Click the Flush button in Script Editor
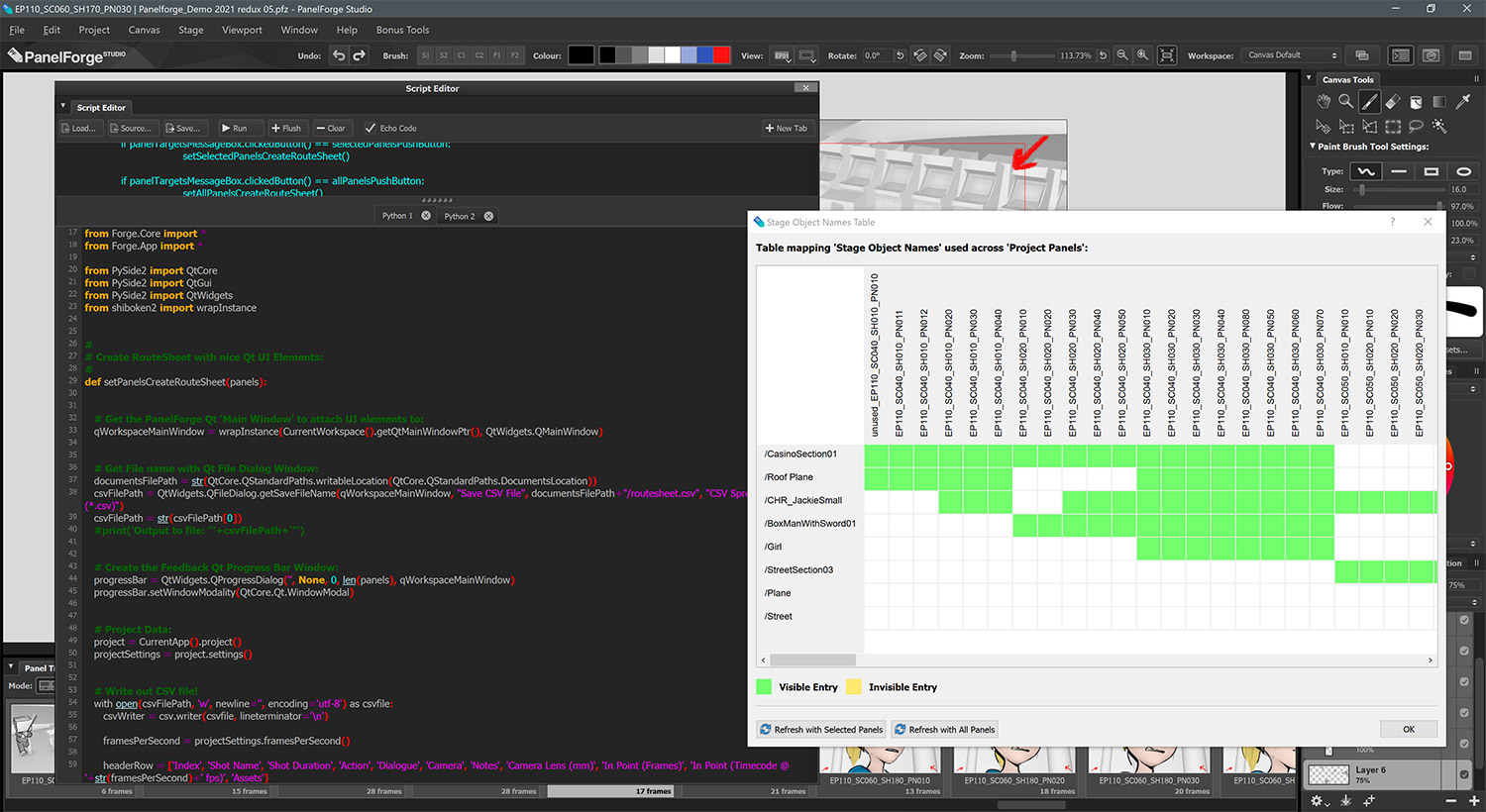Screen dimensions: 1486x812 (x=286, y=128)
